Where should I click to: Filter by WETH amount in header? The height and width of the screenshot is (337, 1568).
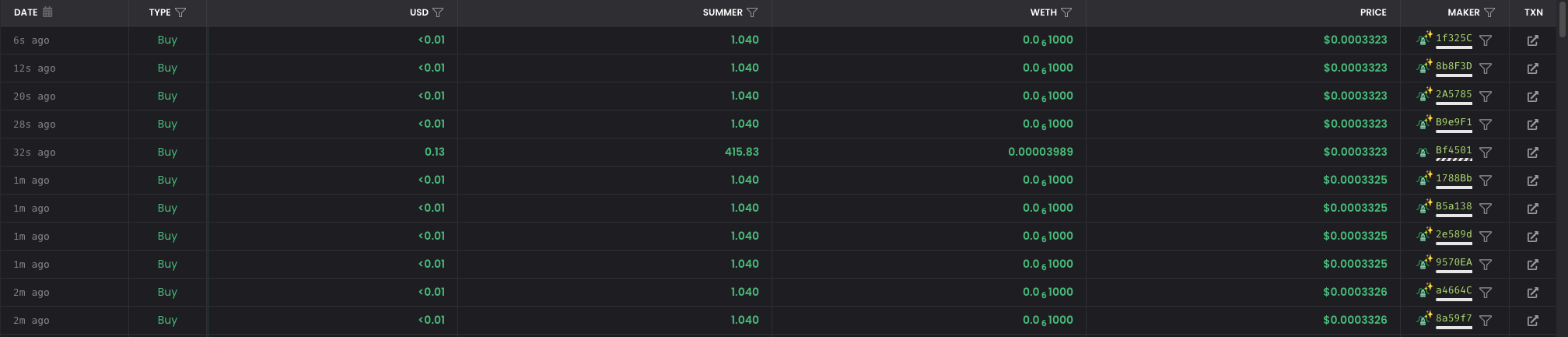pos(1066,12)
